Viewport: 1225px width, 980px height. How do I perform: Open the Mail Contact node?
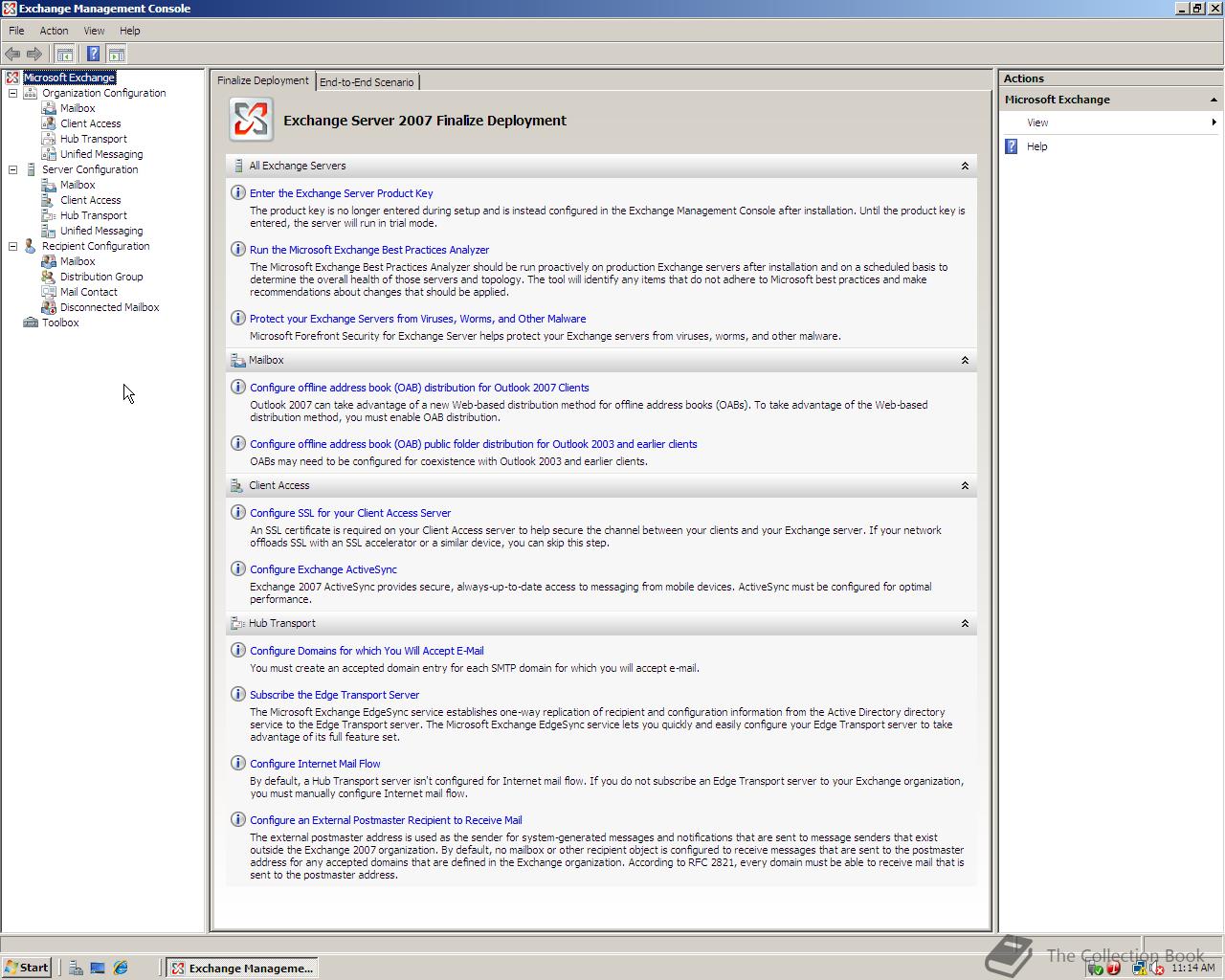[x=89, y=292]
